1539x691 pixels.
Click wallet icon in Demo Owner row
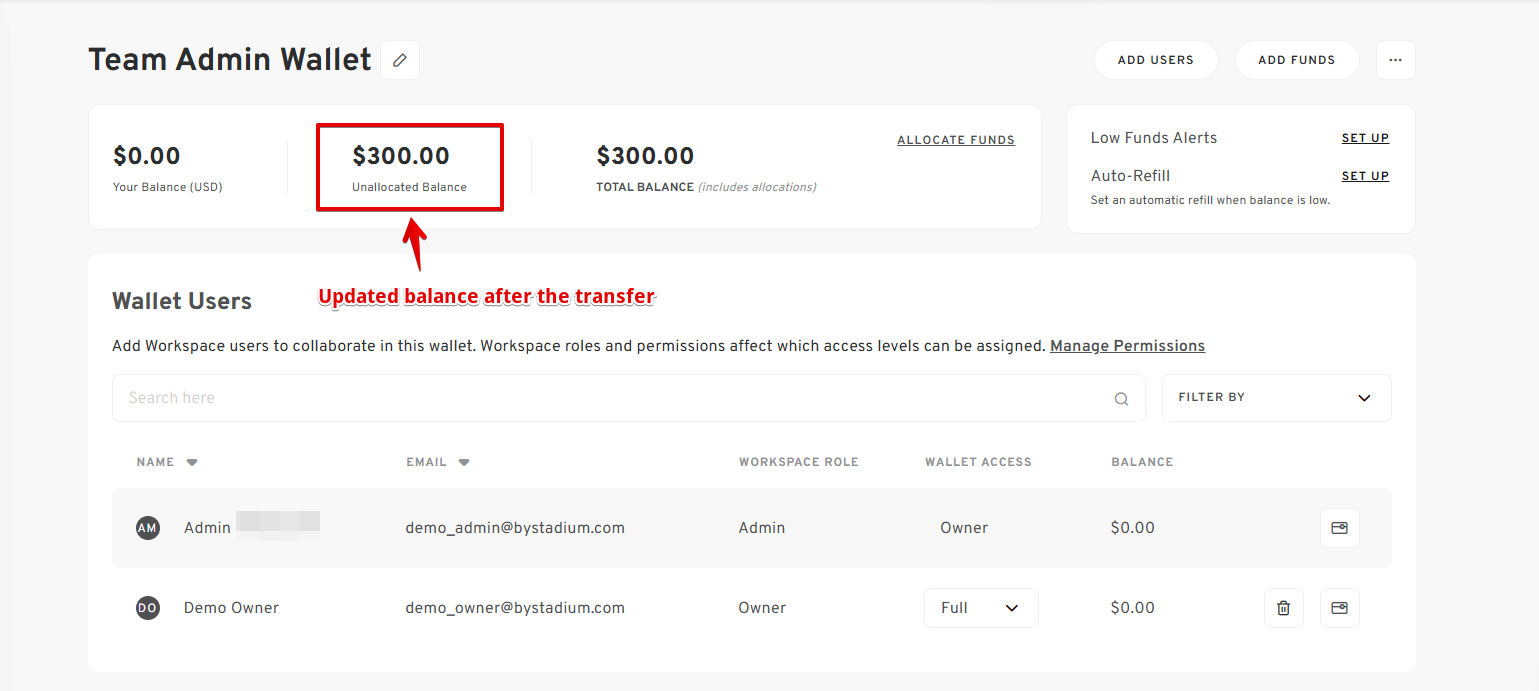(x=1339, y=608)
